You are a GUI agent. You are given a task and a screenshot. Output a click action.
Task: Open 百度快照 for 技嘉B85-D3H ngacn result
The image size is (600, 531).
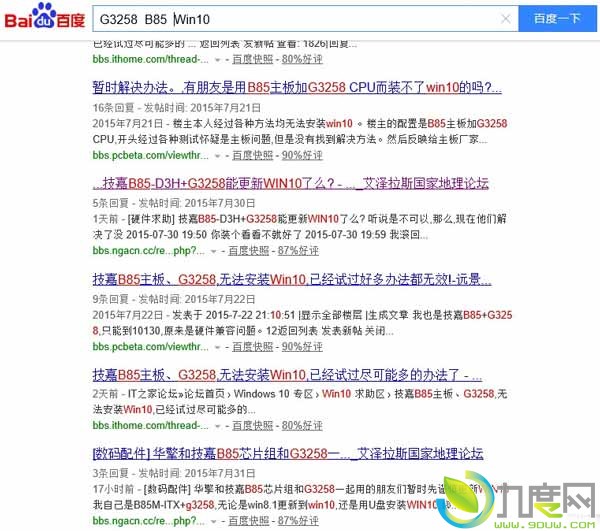click(x=249, y=251)
